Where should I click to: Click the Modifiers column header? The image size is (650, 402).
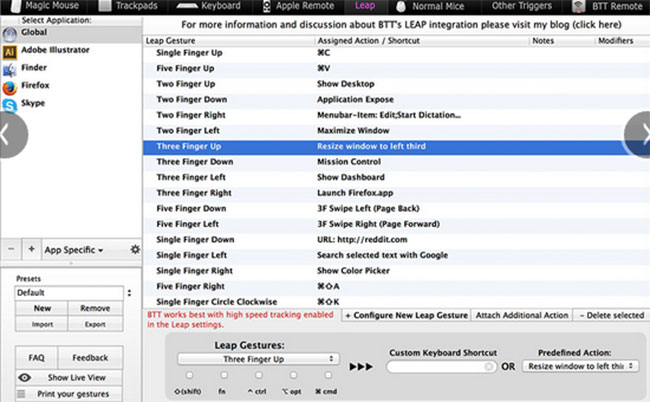[x=622, y=41]
